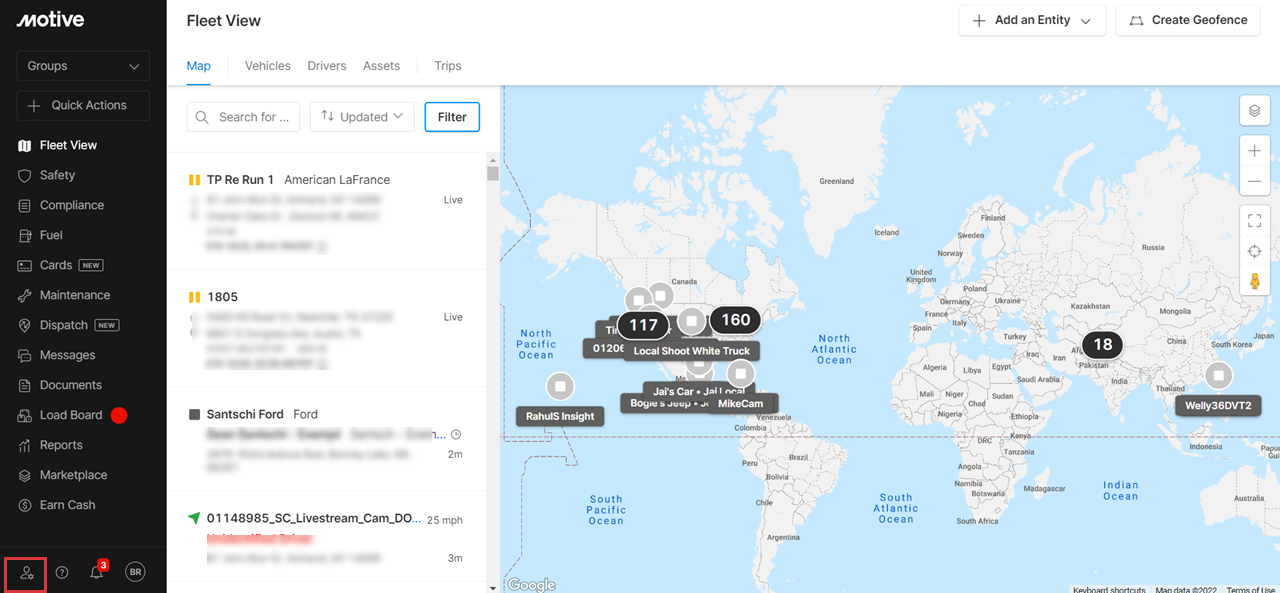Image resolution: width=1280 pixels, height=593 pixels.
Task: Click the Load Board red indicator
Action: pyautogui.click(x=119, y=415)
